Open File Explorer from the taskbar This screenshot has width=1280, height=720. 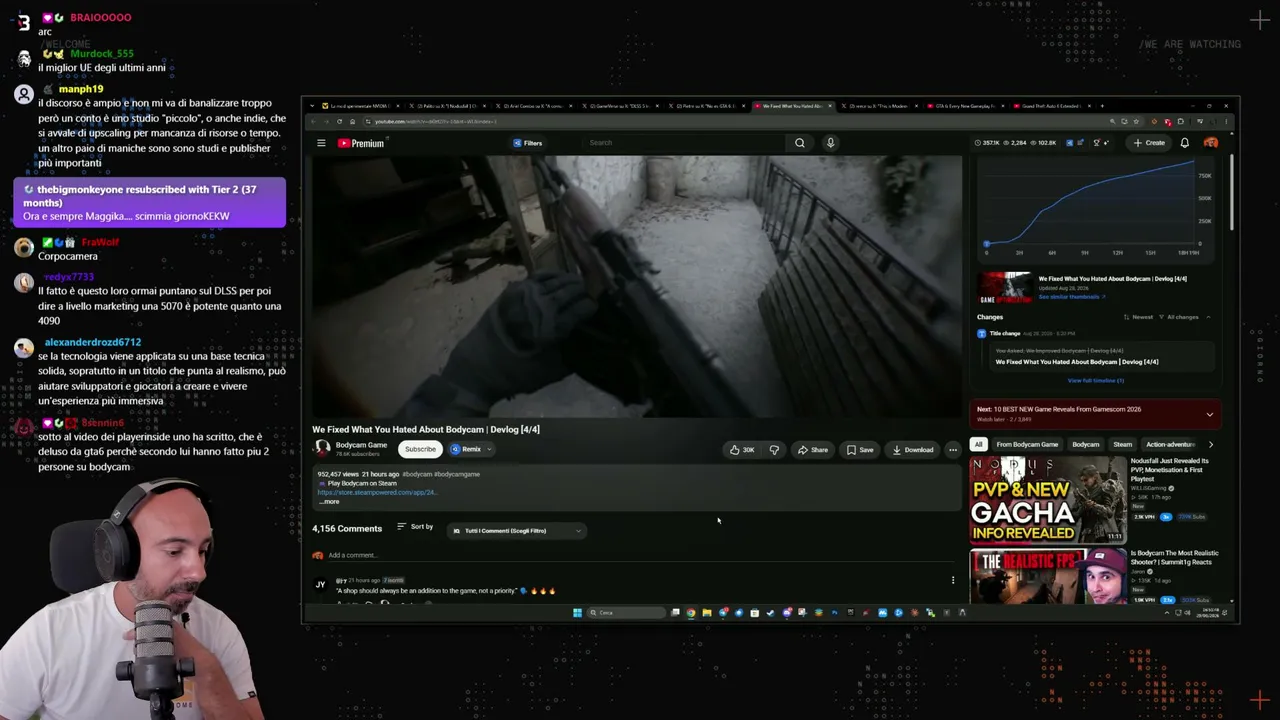click(x=707, y=613)
